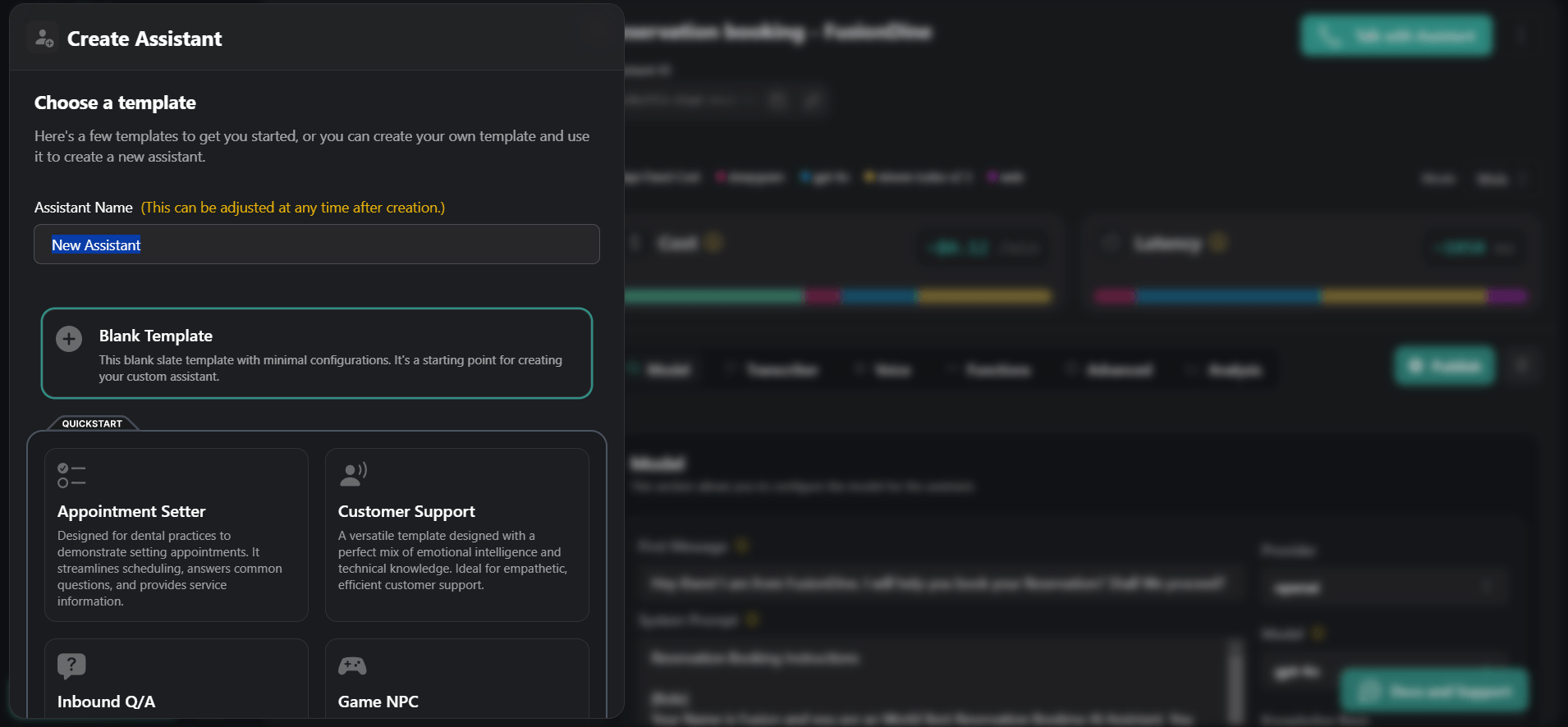Click the colored Cost breakdown bar
This screenshot has height=727, width=1568.
837,295
